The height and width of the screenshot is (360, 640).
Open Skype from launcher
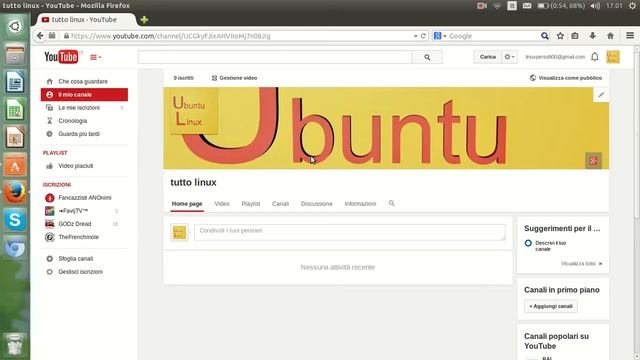click(15, 220)
